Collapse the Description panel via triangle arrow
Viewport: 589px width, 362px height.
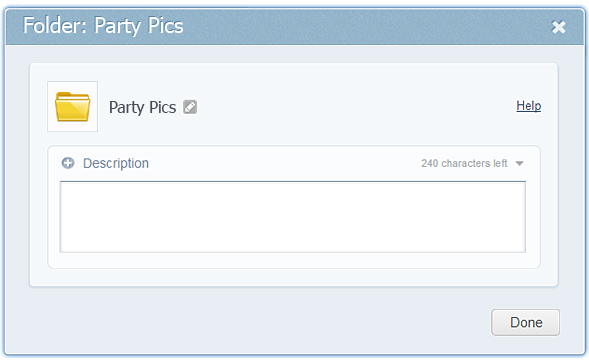tap(520, 163)
